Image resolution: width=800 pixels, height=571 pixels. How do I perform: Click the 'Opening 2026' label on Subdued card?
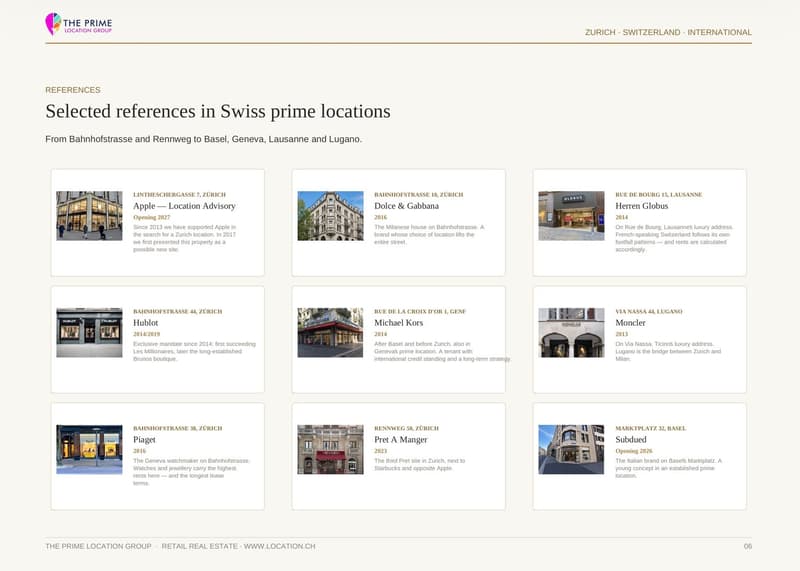click(x=634, y=451)
